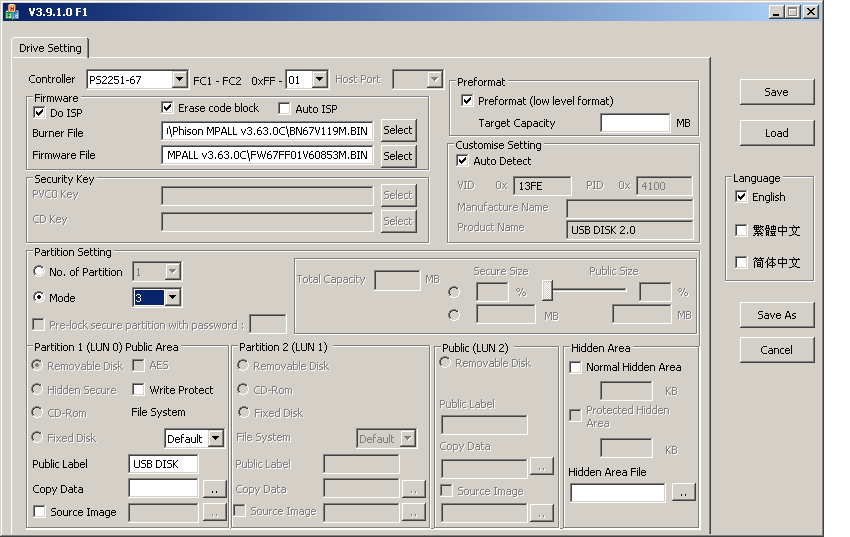Toggle Partition 1 Source Image checkbox
850x537 pixels.
point(39,512)
